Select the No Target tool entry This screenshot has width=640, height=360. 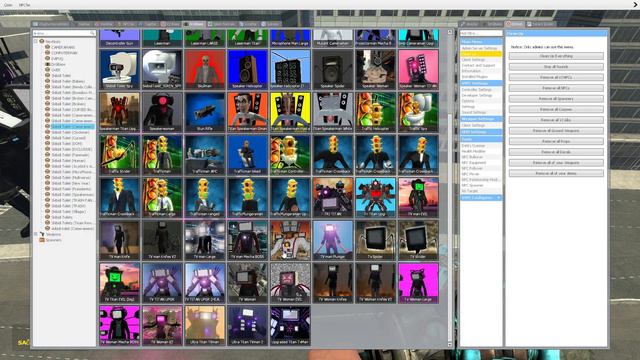point(481,191)
